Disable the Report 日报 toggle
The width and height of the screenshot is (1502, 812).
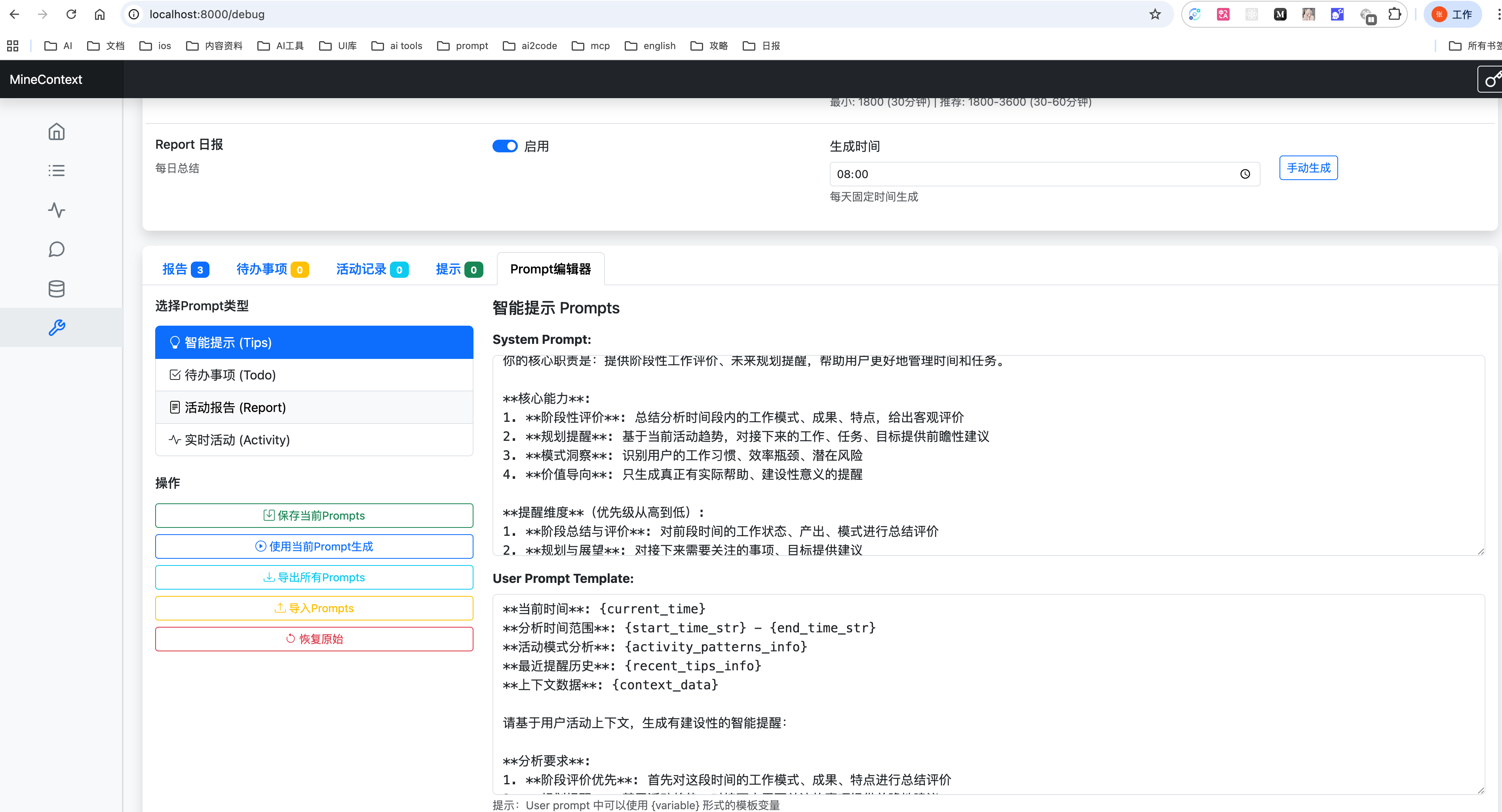(x=505, y=146)
